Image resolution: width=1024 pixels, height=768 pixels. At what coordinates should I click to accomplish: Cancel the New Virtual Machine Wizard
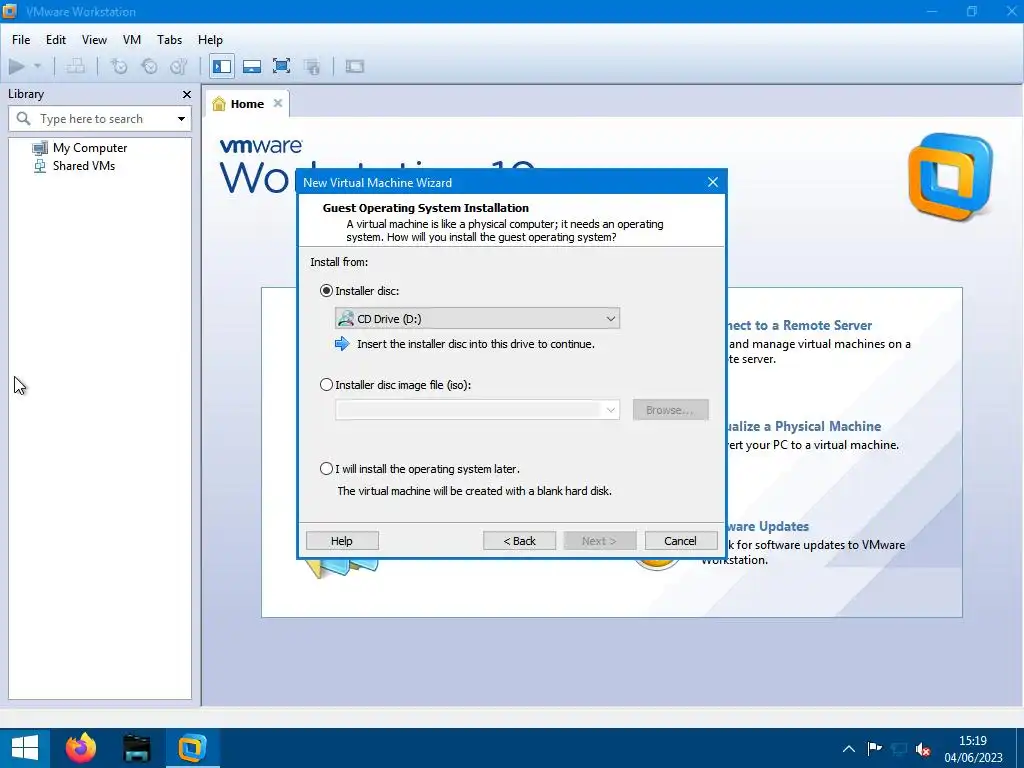coord(680,541)
